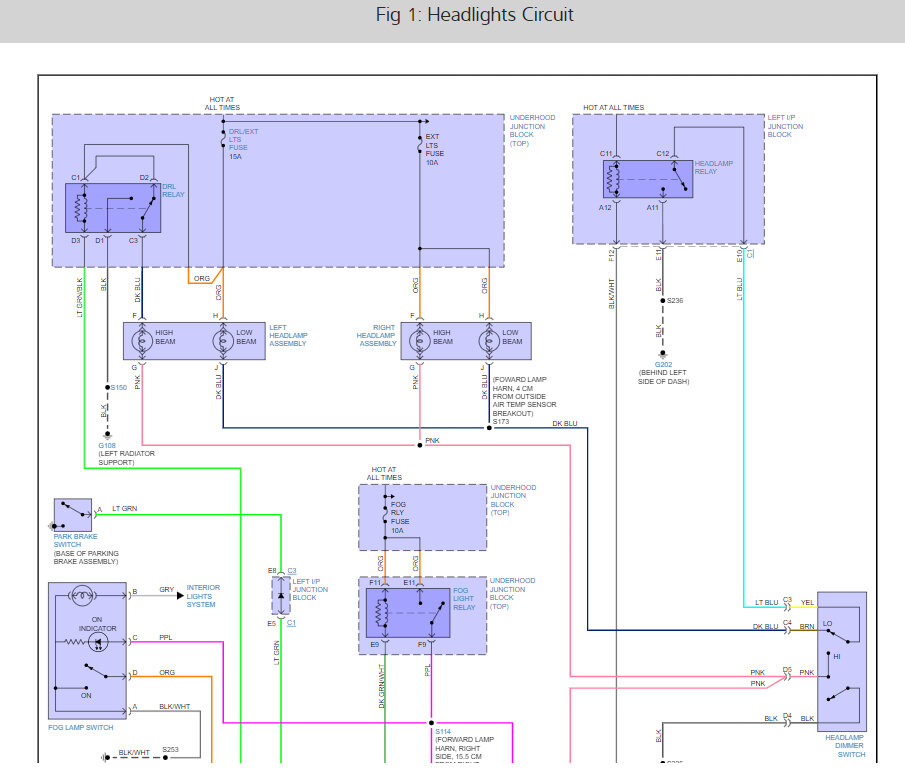The width and height of the screenshot is (905, 783).
Task: Click the DK GRN/WHT wire label
Action: tap(382, 686)
